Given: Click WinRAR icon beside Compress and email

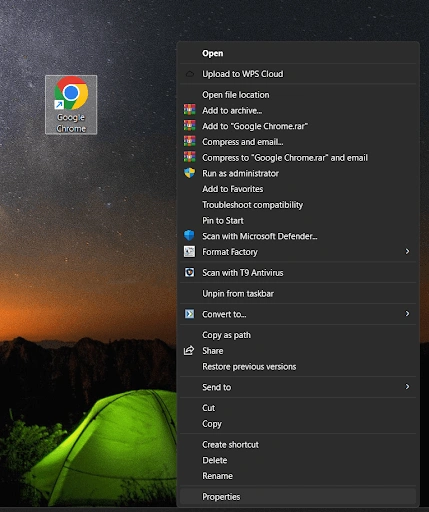Looking at the screenshot, I should [190, 141].
